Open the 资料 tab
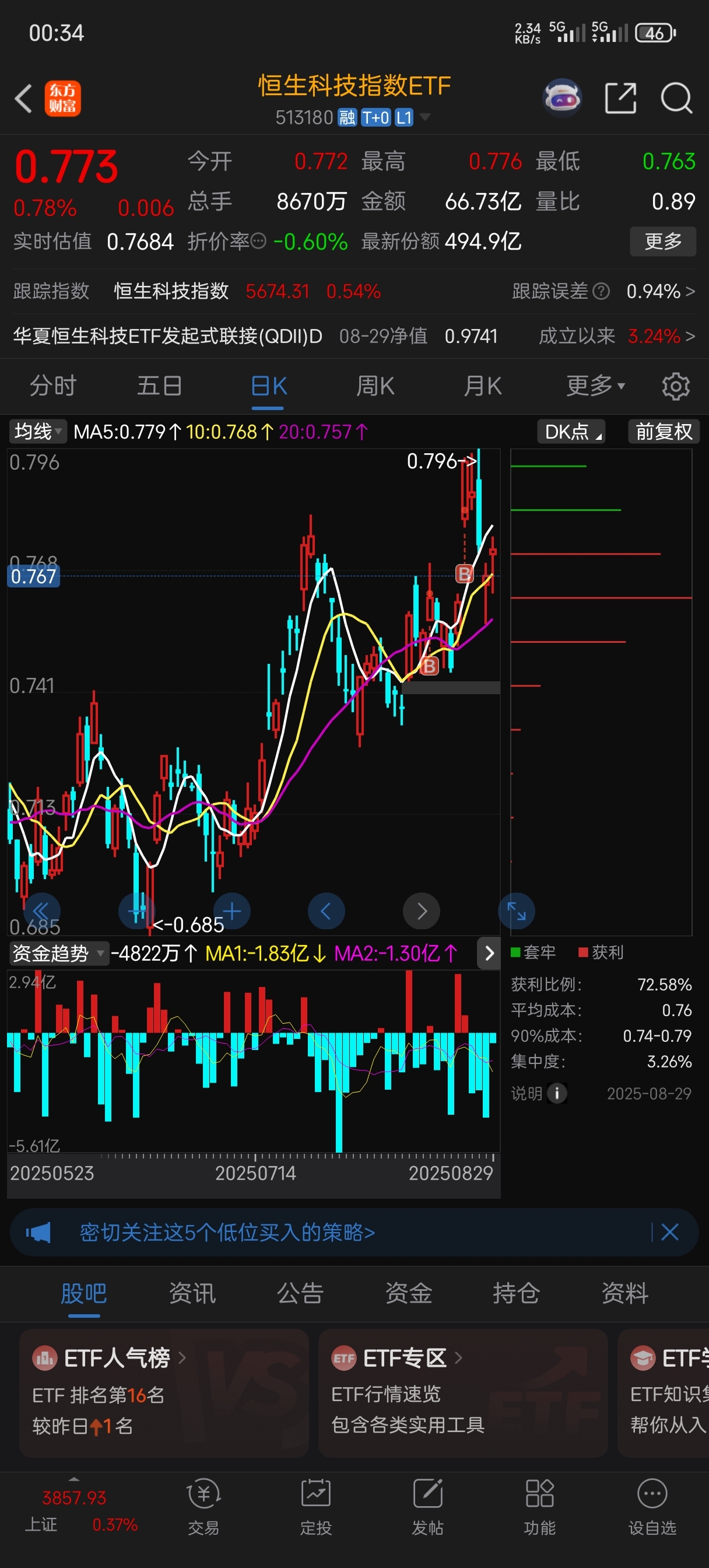 click(x=625, y=1293)
